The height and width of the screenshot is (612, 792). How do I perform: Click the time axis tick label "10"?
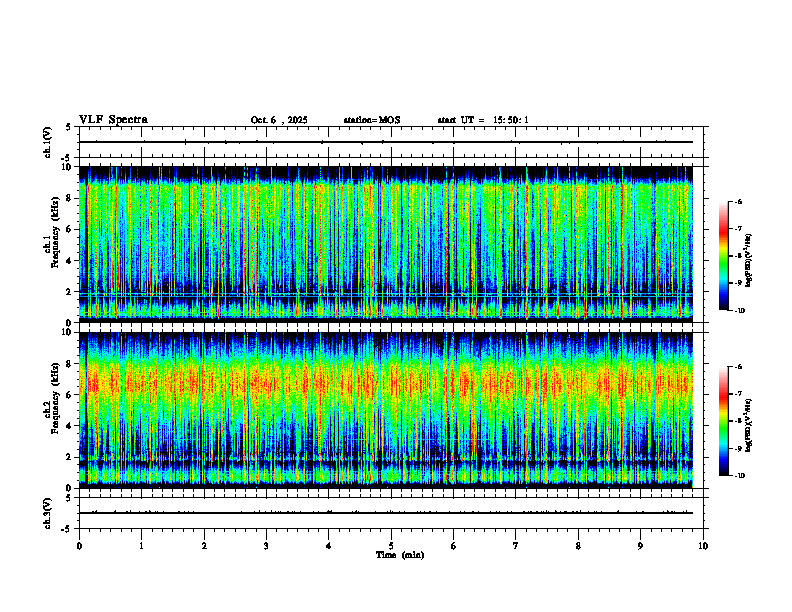(x=703, y=546)
